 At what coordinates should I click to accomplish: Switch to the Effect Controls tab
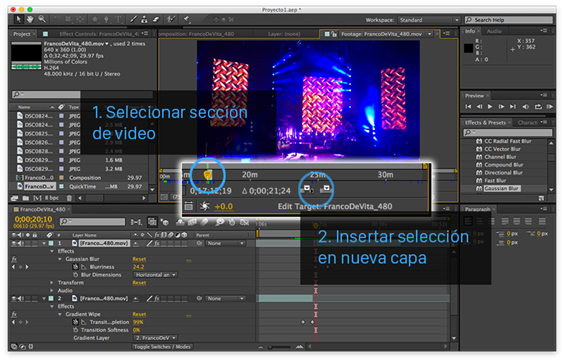99,34
